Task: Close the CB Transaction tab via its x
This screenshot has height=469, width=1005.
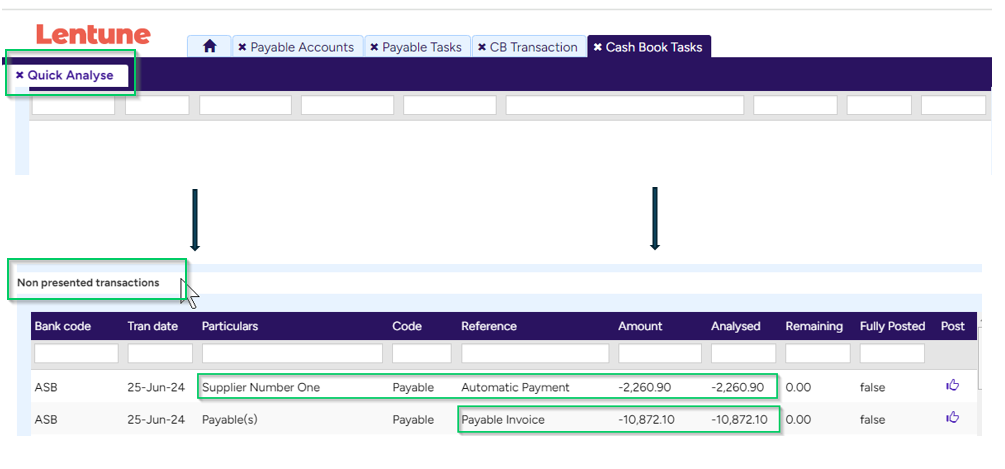Action: coord(481,47)
